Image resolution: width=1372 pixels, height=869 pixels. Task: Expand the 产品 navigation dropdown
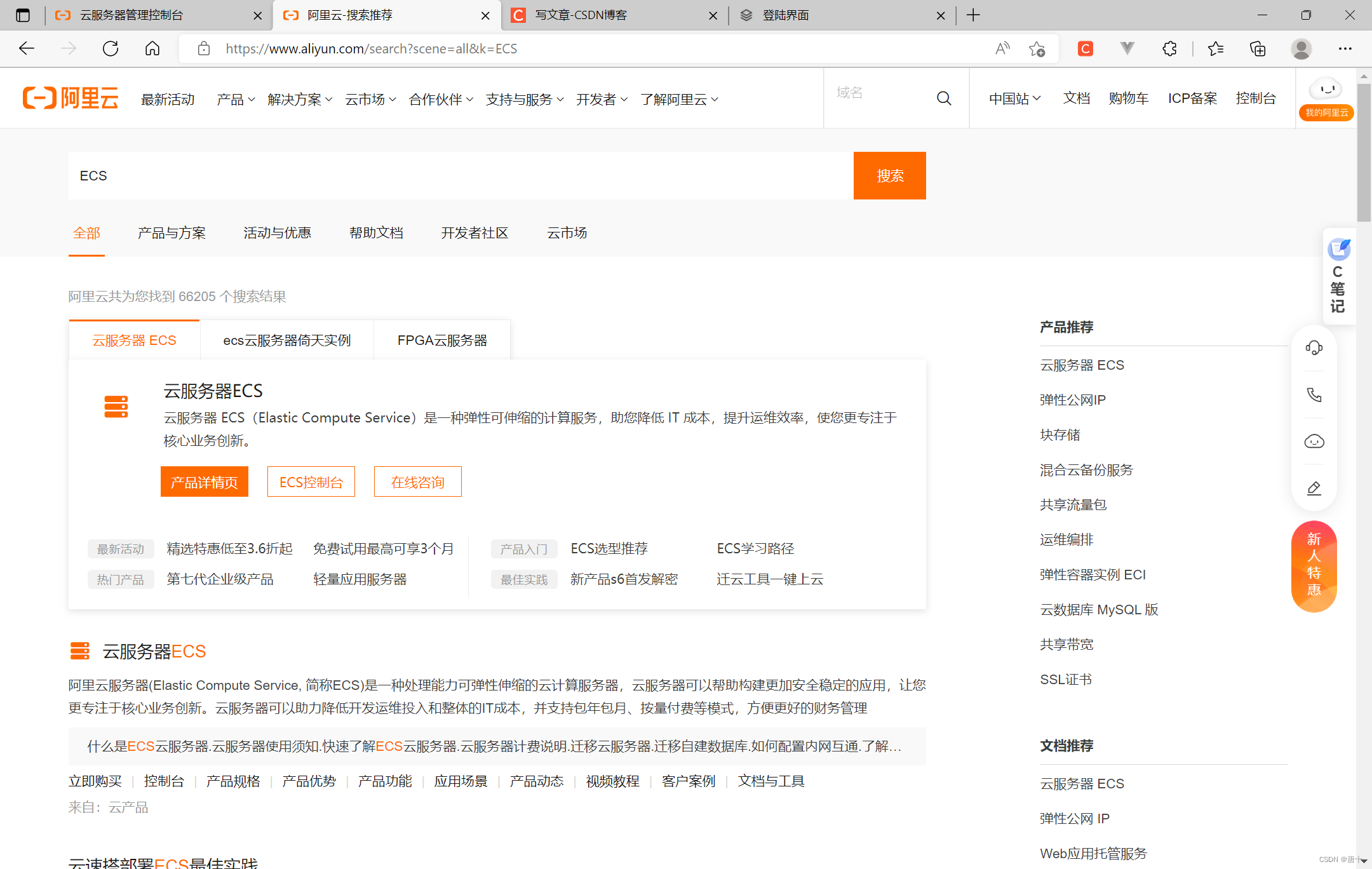click(x=236, y=100)
